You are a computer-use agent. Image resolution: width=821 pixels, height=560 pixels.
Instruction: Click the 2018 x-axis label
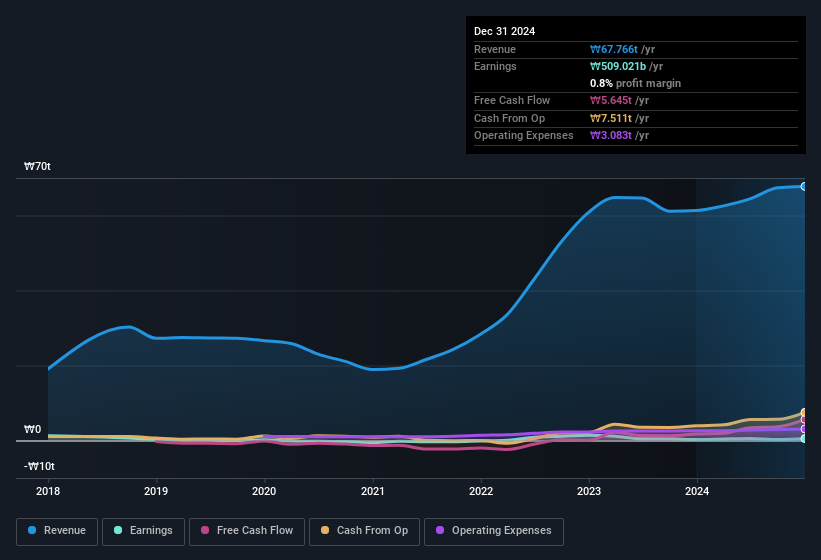point(48,491)
